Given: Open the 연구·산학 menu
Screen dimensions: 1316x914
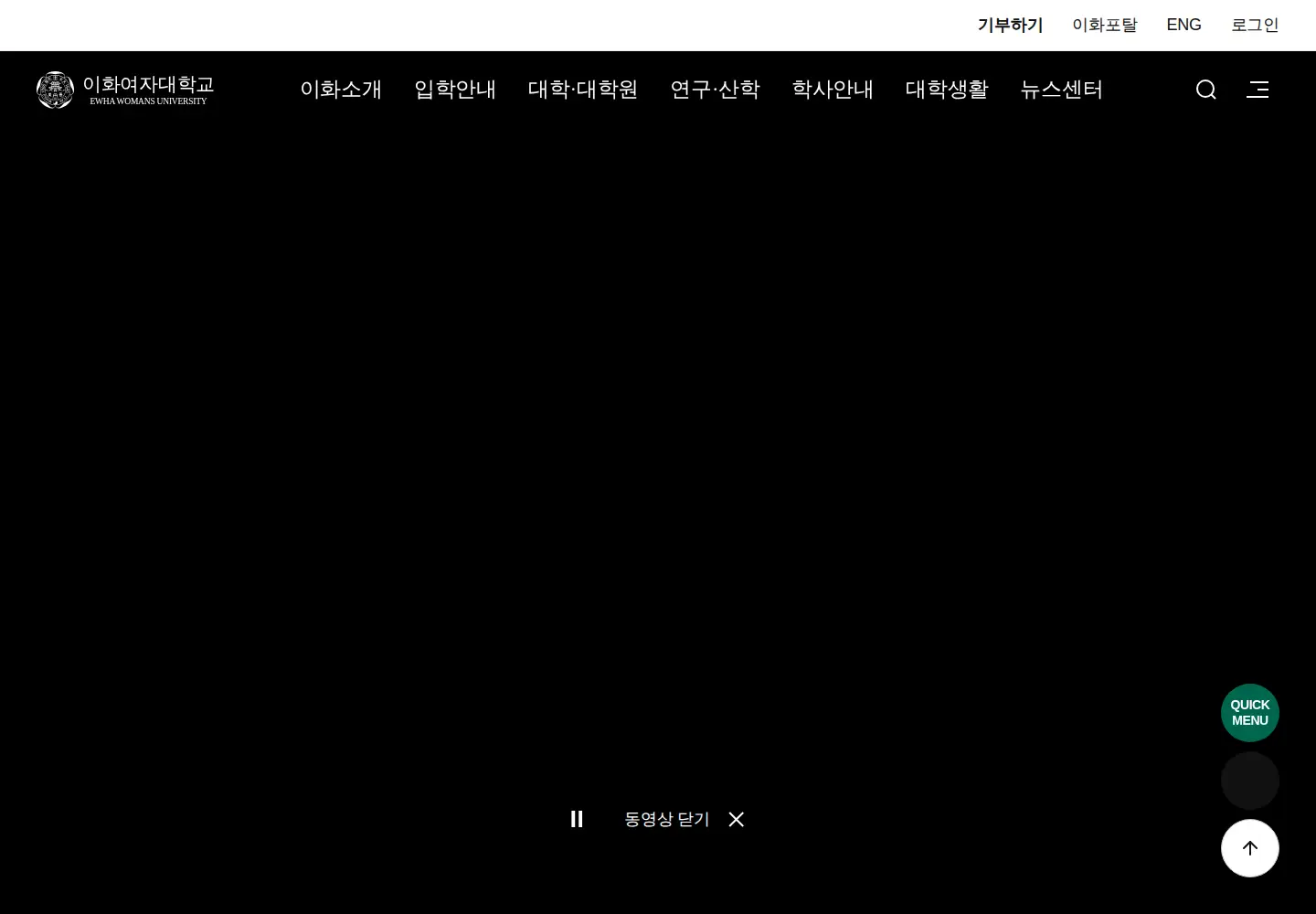Looking at the screenshot, I should [715, 90].
